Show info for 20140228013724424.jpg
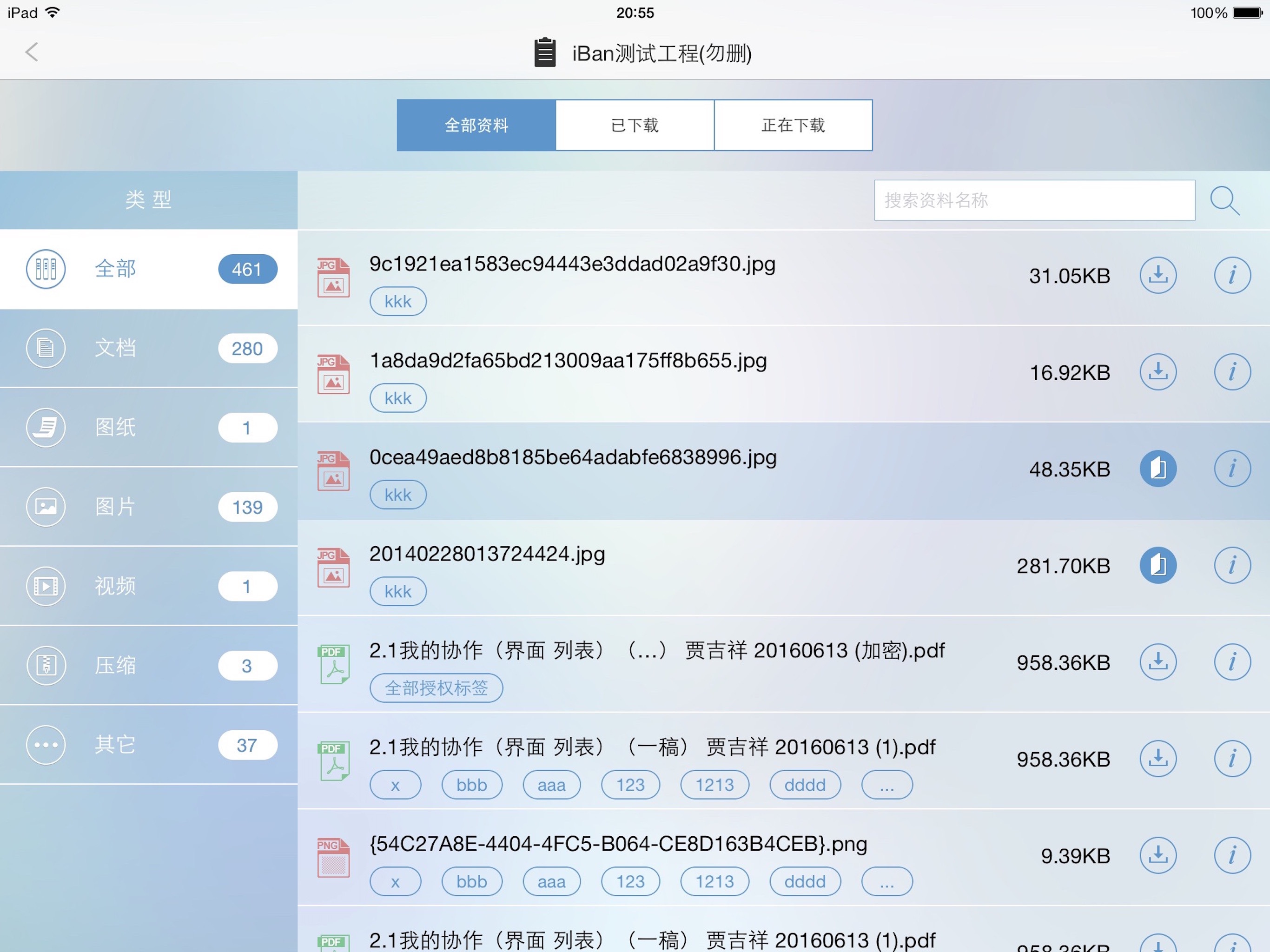1270x952 pixels. click(x=1232, y=566)
